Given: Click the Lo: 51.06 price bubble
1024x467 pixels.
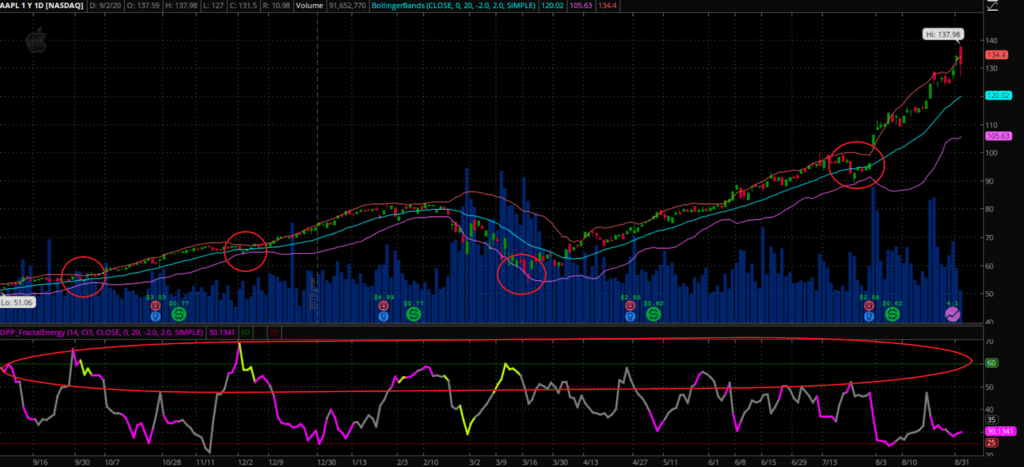Looking at the screenshot, I should (18, 302).
